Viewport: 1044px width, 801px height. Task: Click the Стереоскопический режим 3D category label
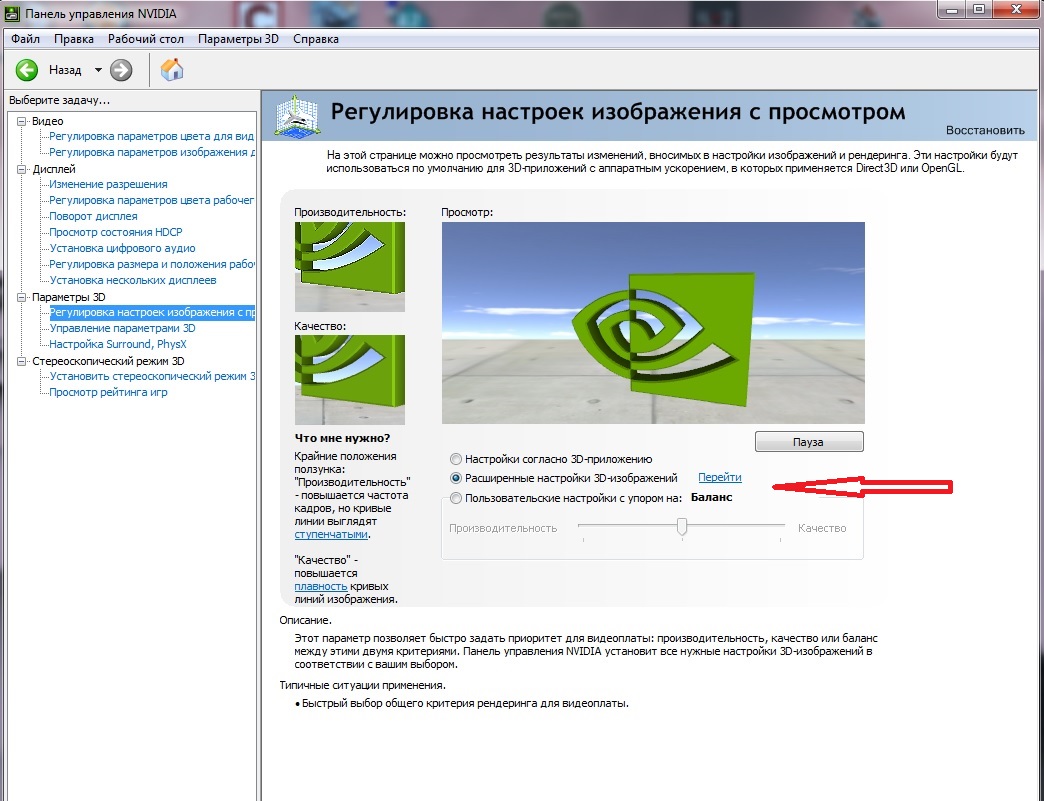[109, 361]
